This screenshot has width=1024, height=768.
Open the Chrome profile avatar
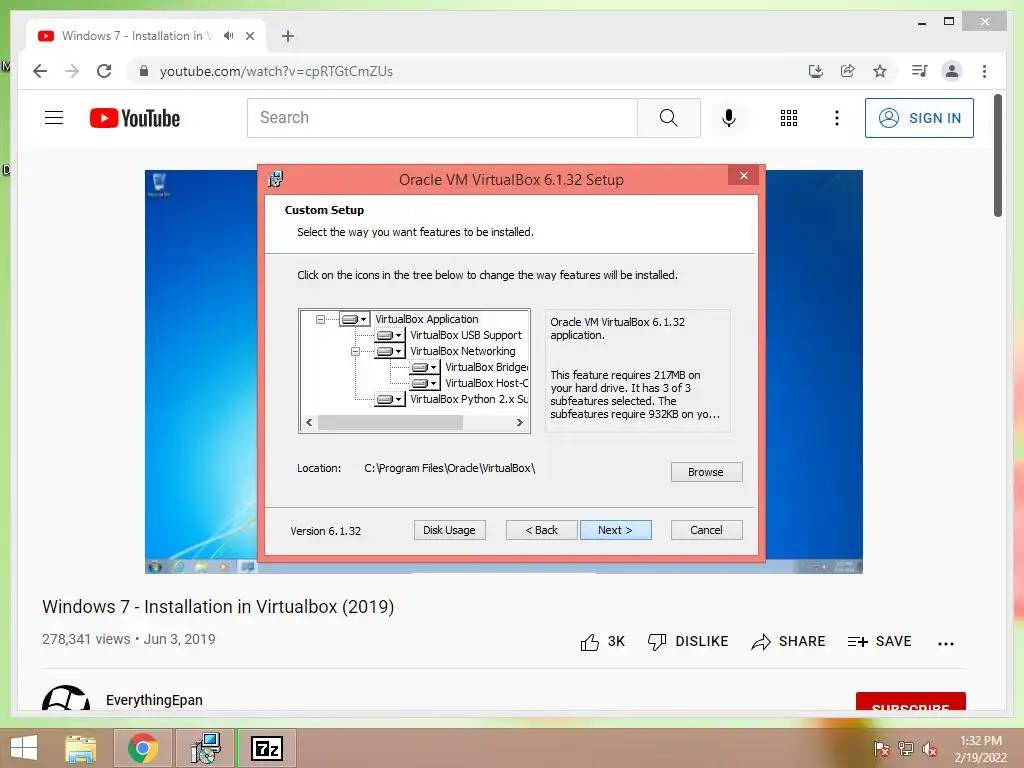coord(952,71)
